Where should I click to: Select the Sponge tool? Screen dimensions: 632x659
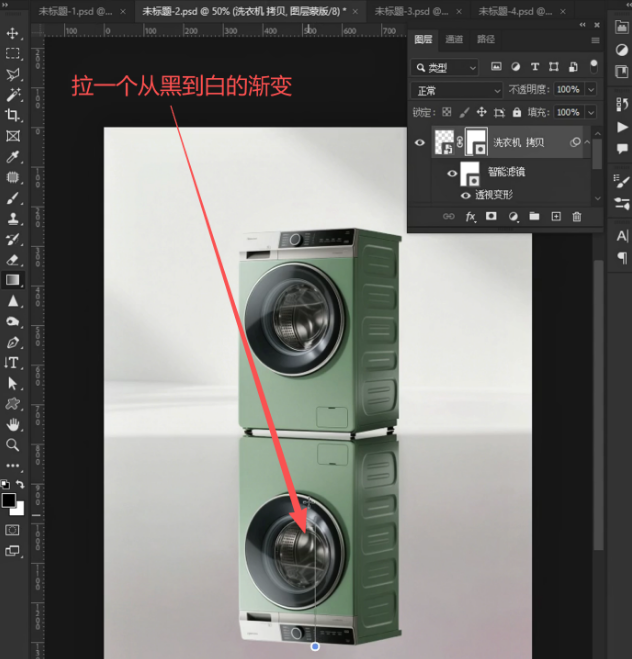tap(12, 322)
